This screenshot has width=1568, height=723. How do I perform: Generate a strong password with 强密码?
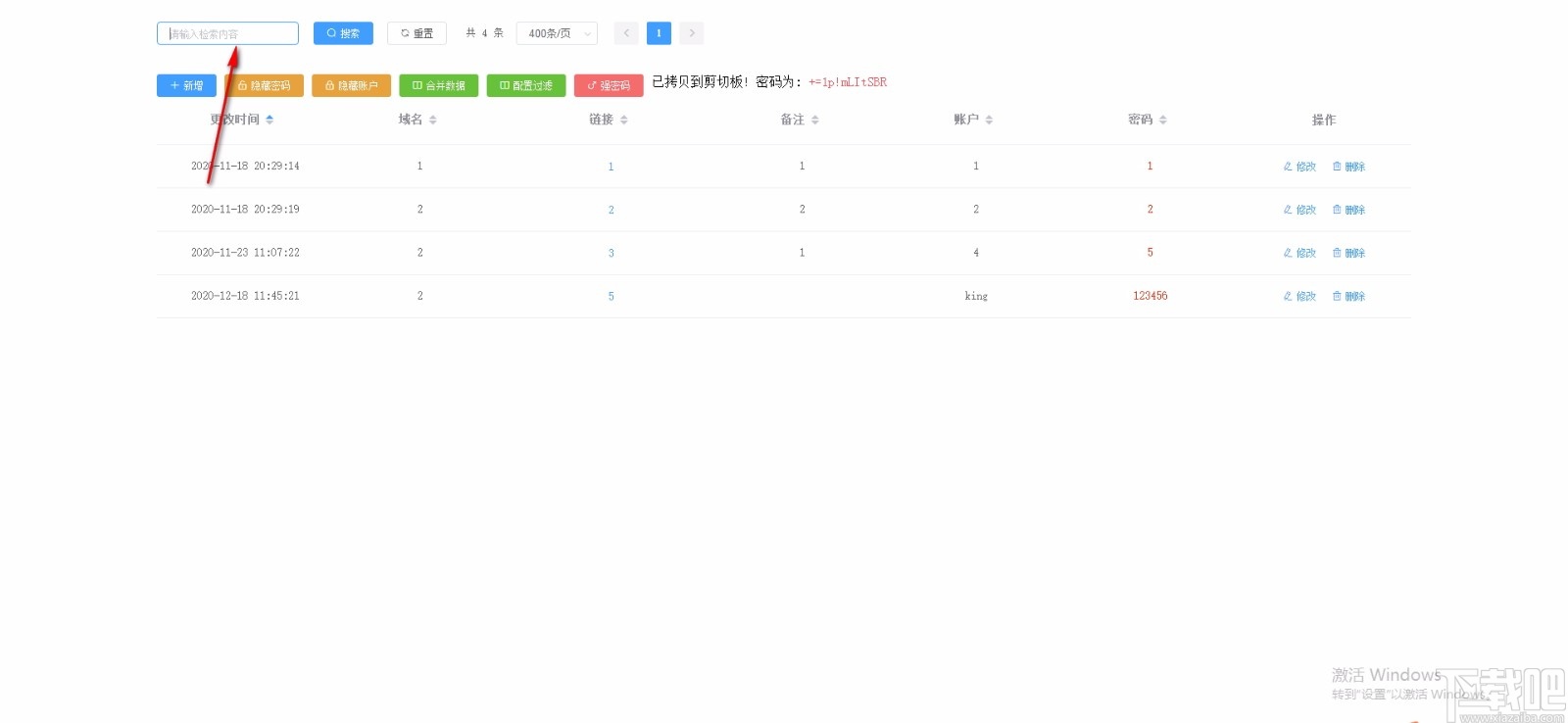pyautogui.click(x=609, y=86)
